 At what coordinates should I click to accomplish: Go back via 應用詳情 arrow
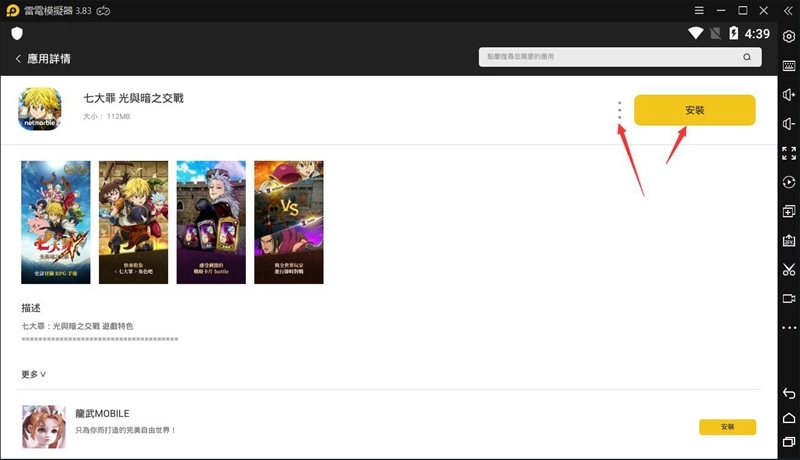pos(18,59)
